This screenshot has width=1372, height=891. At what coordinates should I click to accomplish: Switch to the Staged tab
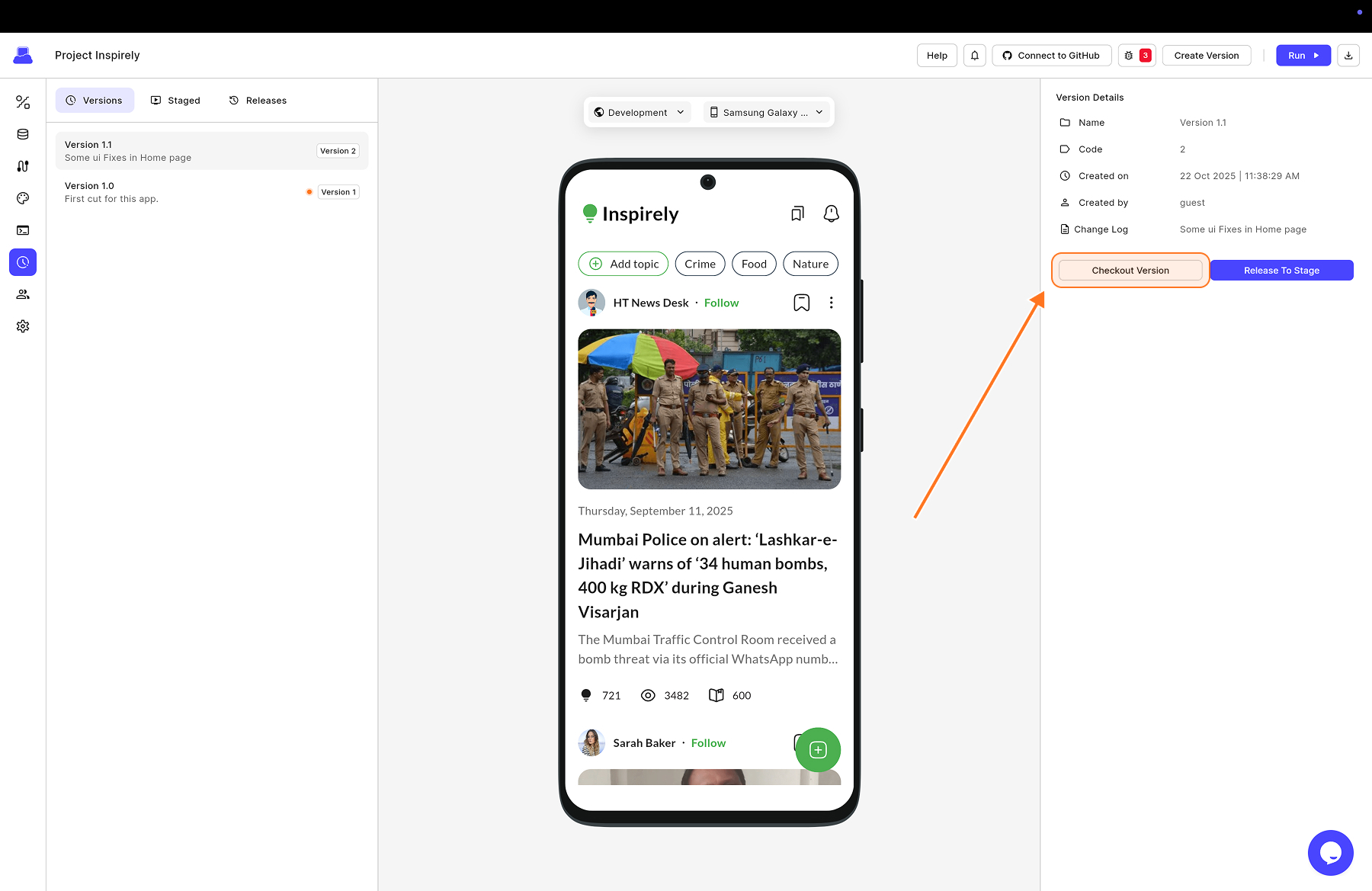pyautogui.click(x=175, y=101)
